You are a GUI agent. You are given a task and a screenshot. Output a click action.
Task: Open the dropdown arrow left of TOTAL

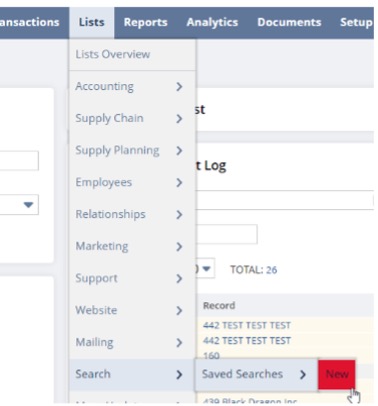pyautogui.click(x=206, y=269)
